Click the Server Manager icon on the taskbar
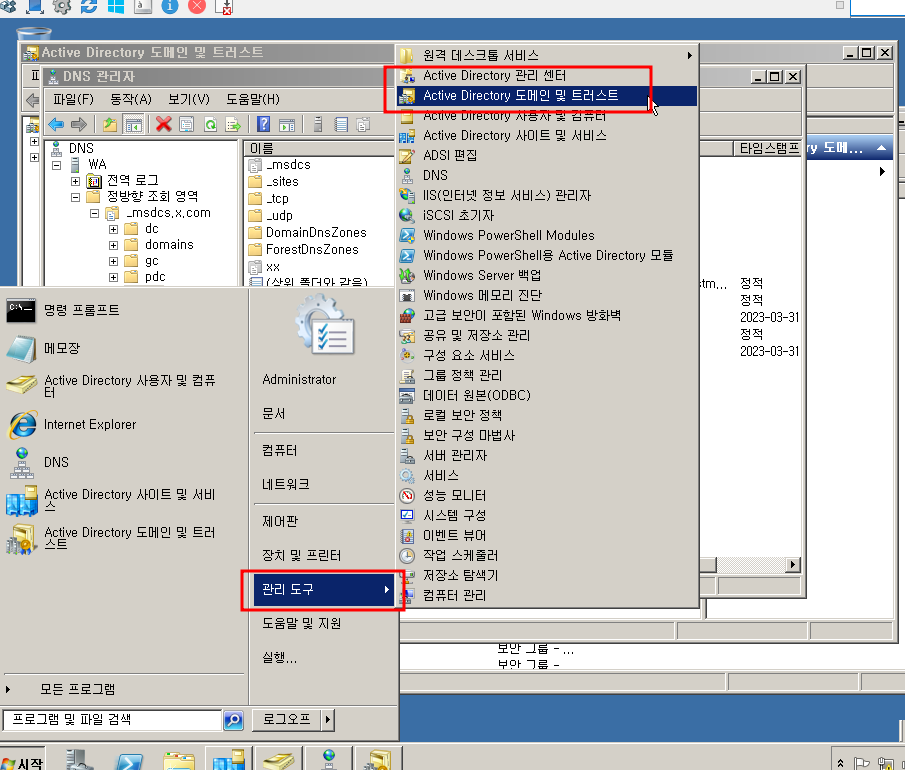This screenshot has width=905, height=770. 79,760
